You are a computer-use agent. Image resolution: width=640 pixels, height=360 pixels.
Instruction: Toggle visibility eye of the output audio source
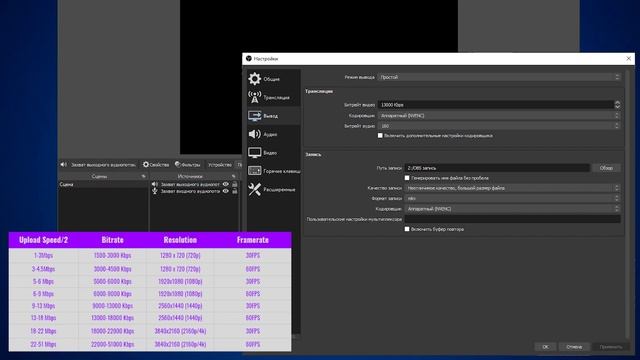click(226, 184)
